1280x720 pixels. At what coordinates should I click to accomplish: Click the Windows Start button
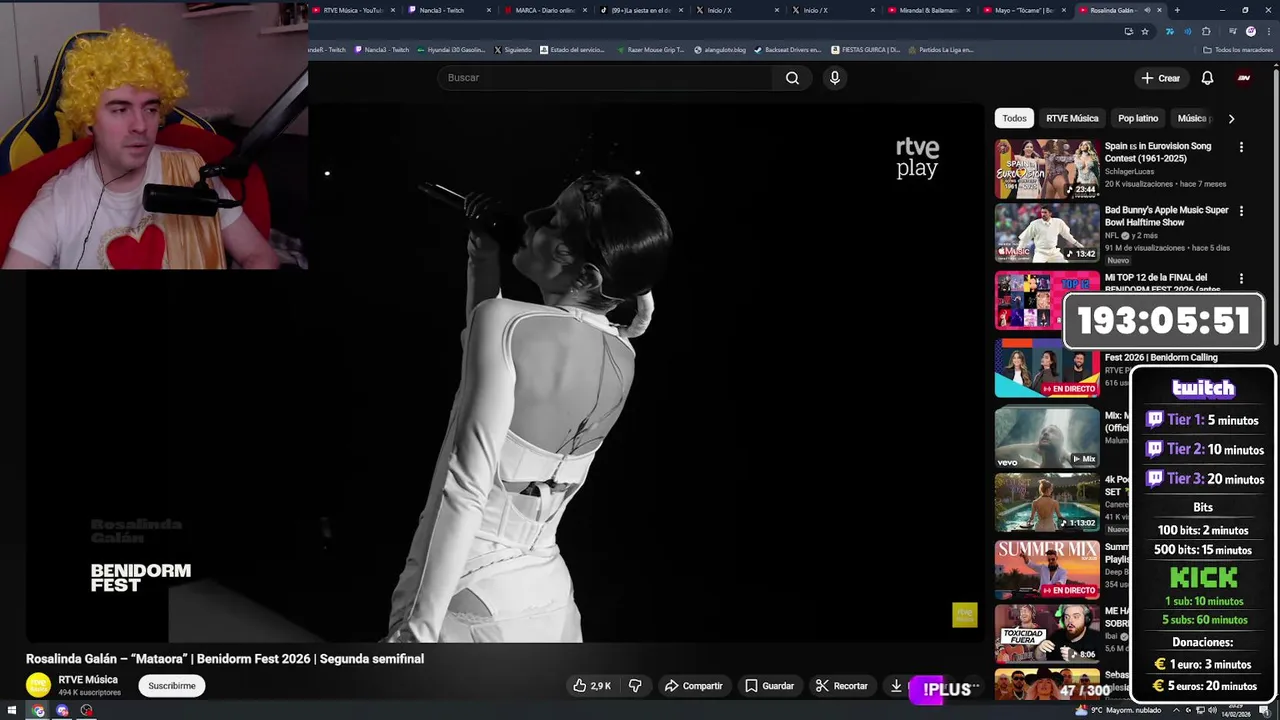[x=12, y=711]
